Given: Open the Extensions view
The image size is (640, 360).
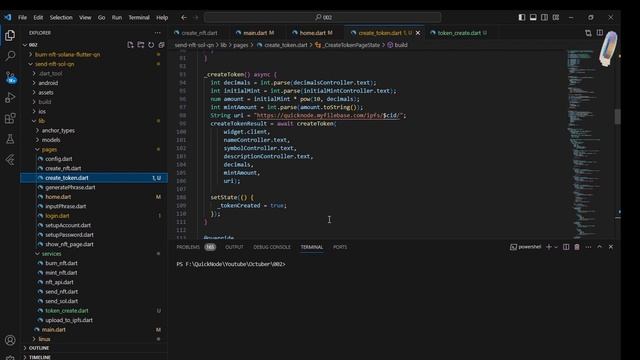Looking at the screenshot, I should pyautogui.click(x=10, y=118).
